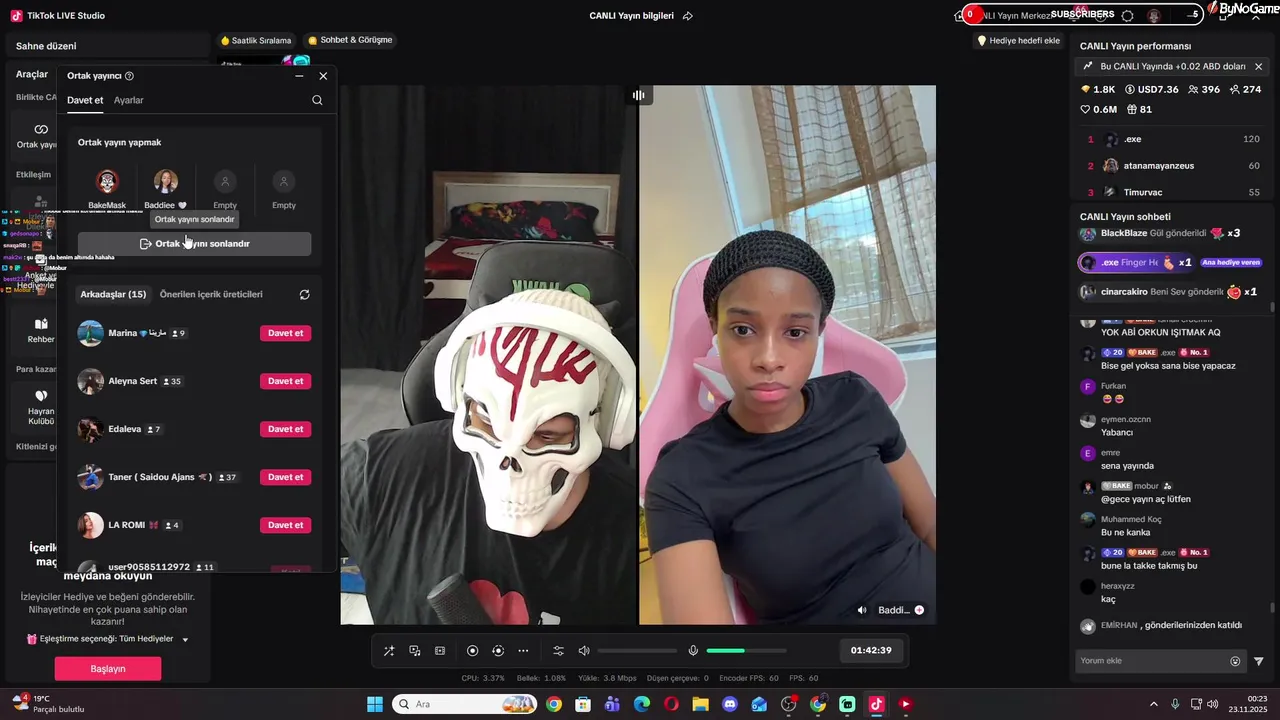Invite Taner ( Saidou Ajans ) with Davet et

(285, 477)
